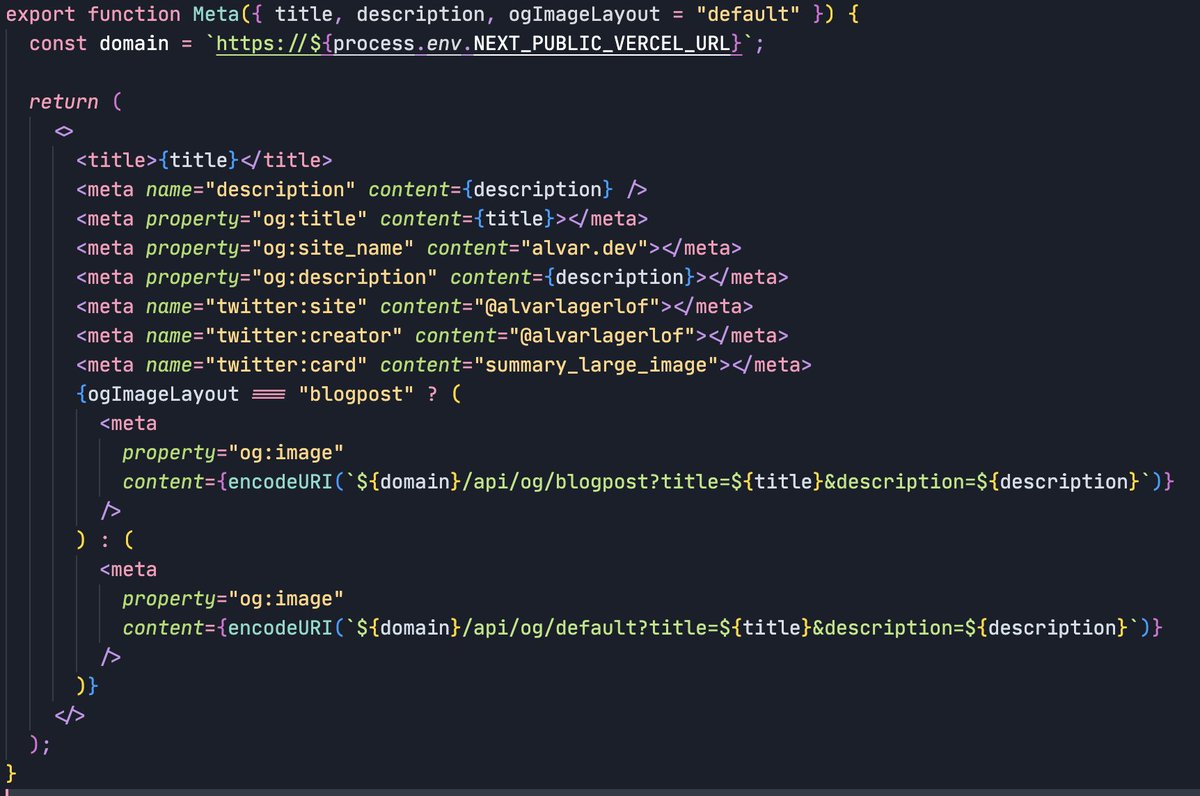The width and height of the screenshot is (1200, 796).
Task: Click the 'return' keyword
Action: [64, 102]
